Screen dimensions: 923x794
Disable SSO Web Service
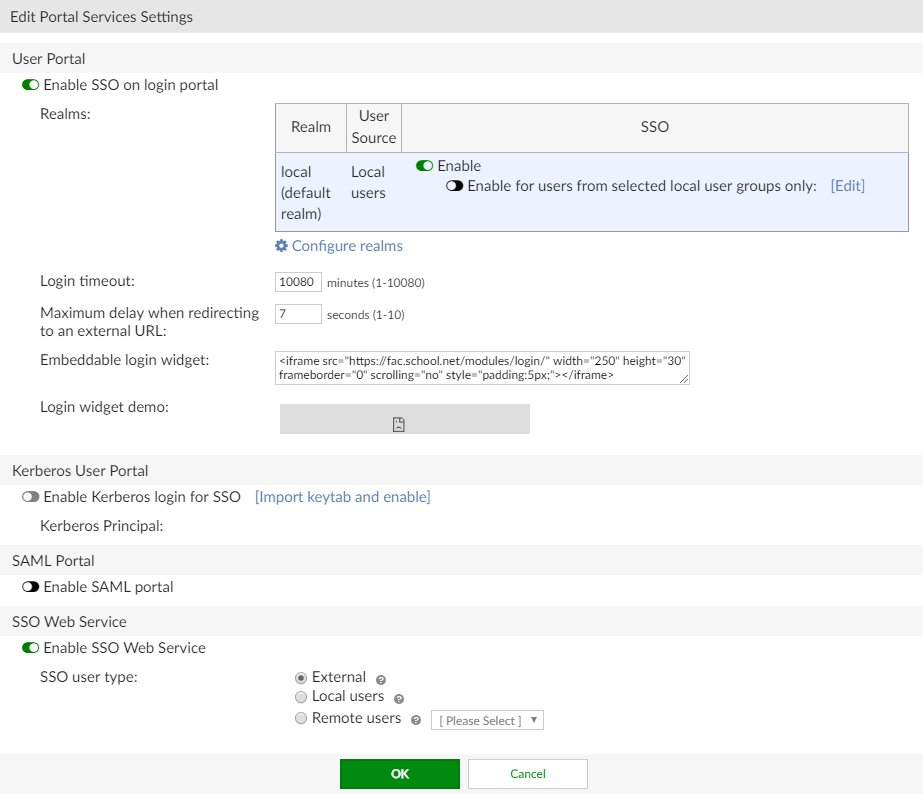(29, 648)
